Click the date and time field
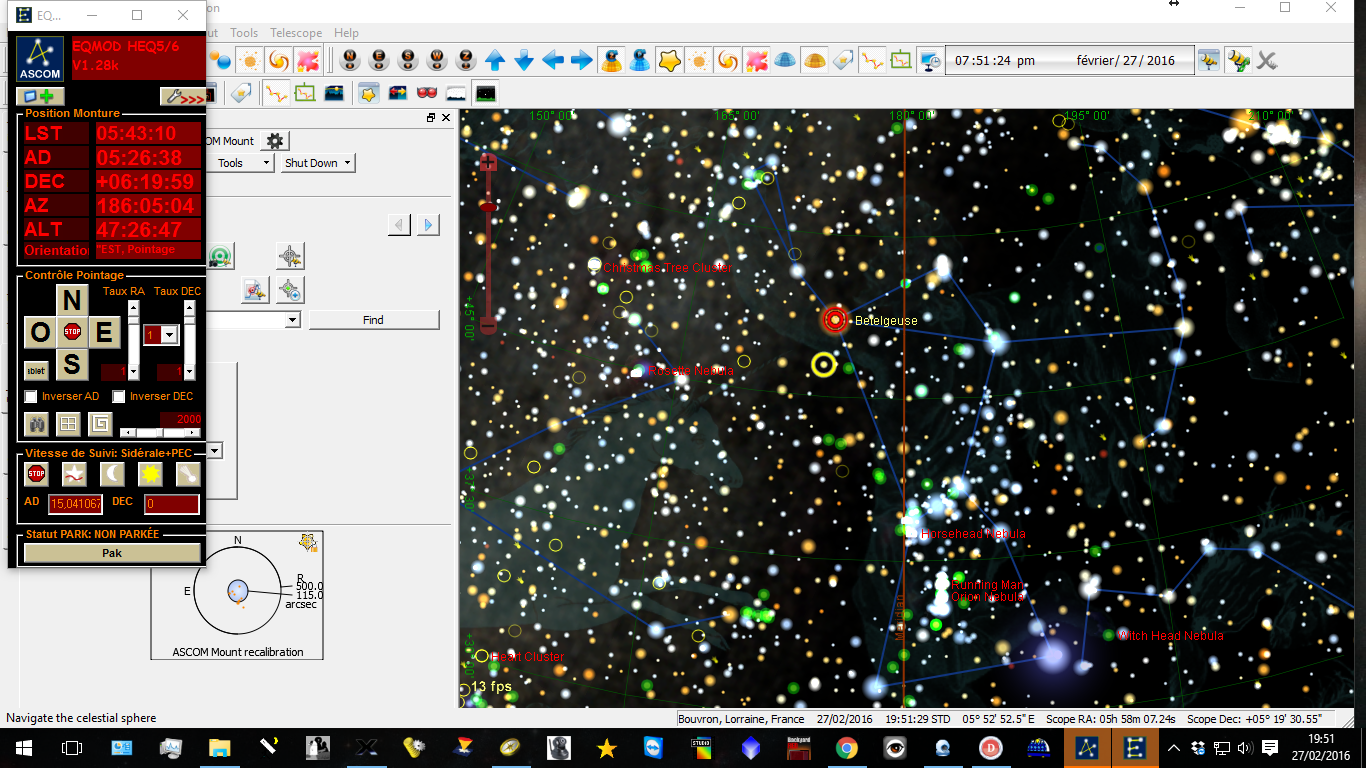This screenshot has width=1366, height=768. point(1069,60)
